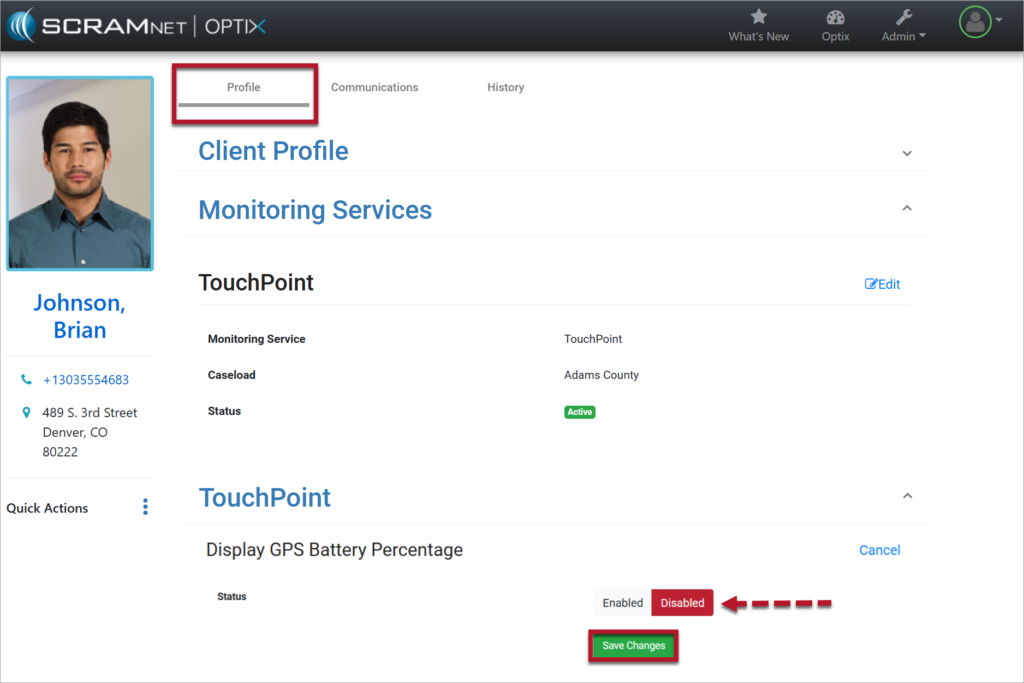This screenshot has height=683, width=1024.
Task: Click the SCRAMNET Optix logo
Action: point(137,26)
